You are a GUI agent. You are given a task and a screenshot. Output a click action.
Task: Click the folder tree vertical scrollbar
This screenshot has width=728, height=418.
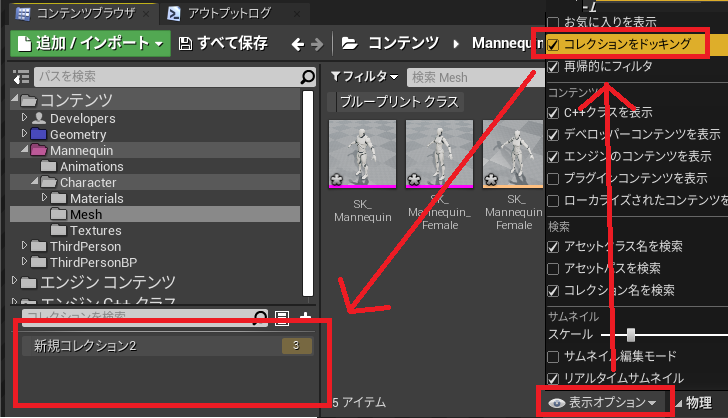307,193
